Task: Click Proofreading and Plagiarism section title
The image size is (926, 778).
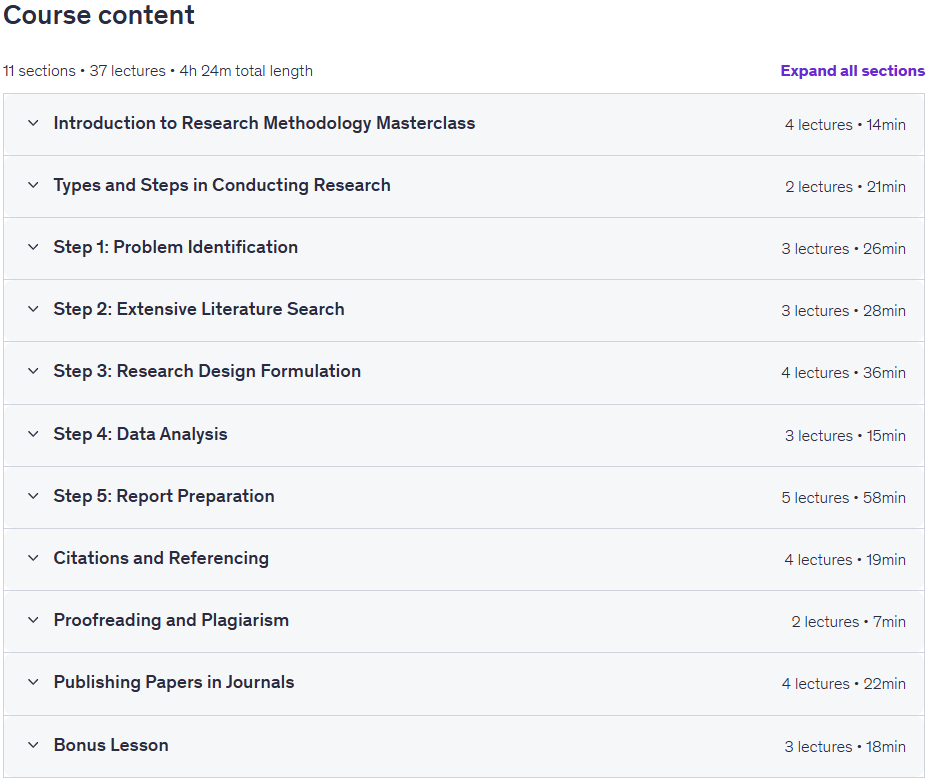Action: (x=171, y=620)
